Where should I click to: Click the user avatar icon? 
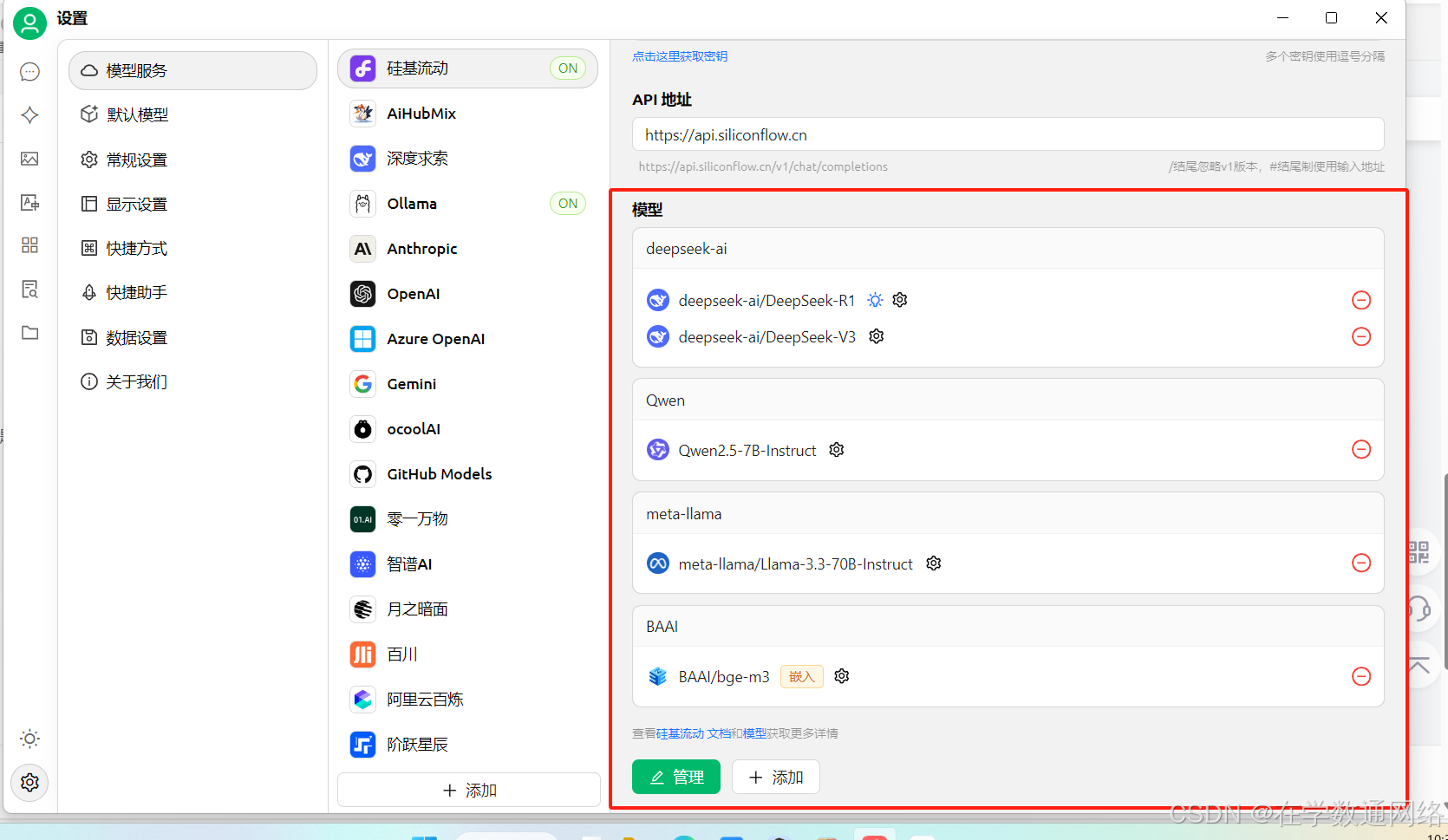[x=29, y=23]
